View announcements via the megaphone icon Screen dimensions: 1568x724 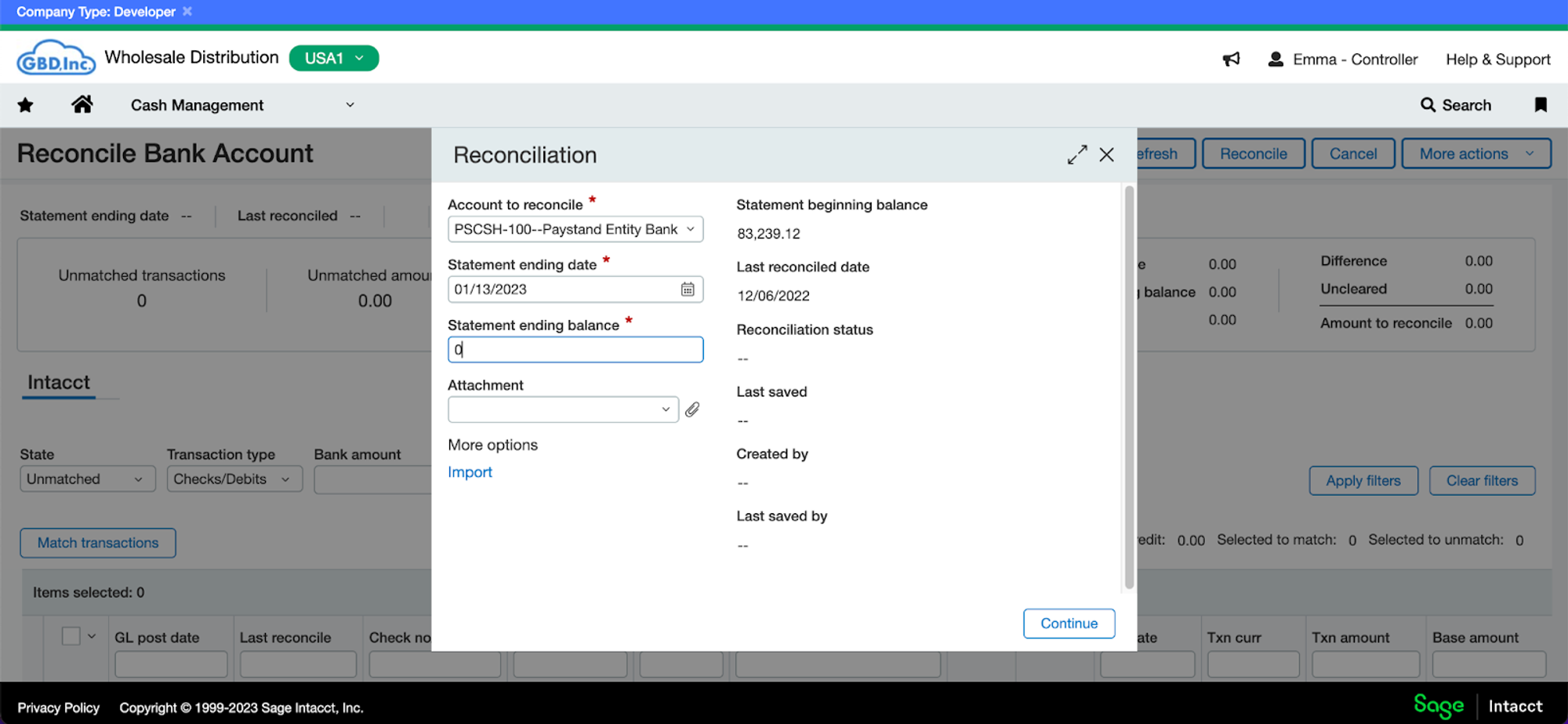pyautogui.click(x=1231, y=59)
